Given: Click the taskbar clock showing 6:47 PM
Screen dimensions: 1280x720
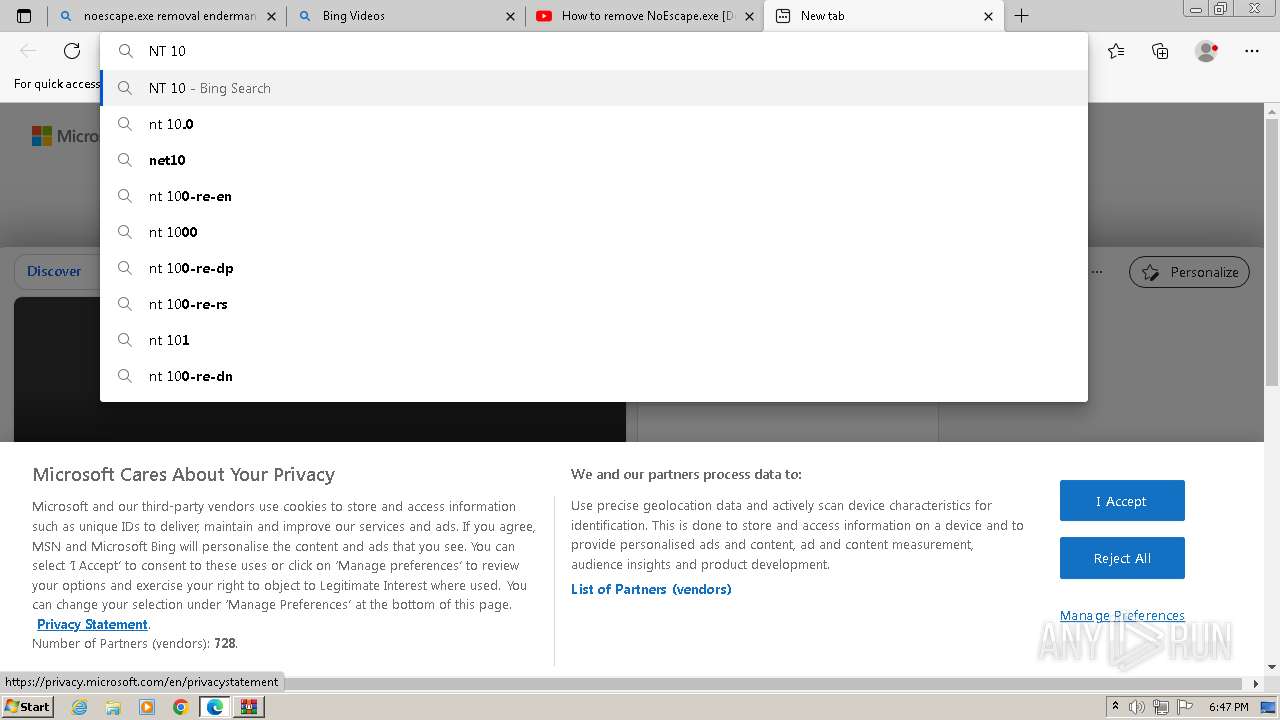Looking at the screenshot, I should click(x=1228, y=707).
